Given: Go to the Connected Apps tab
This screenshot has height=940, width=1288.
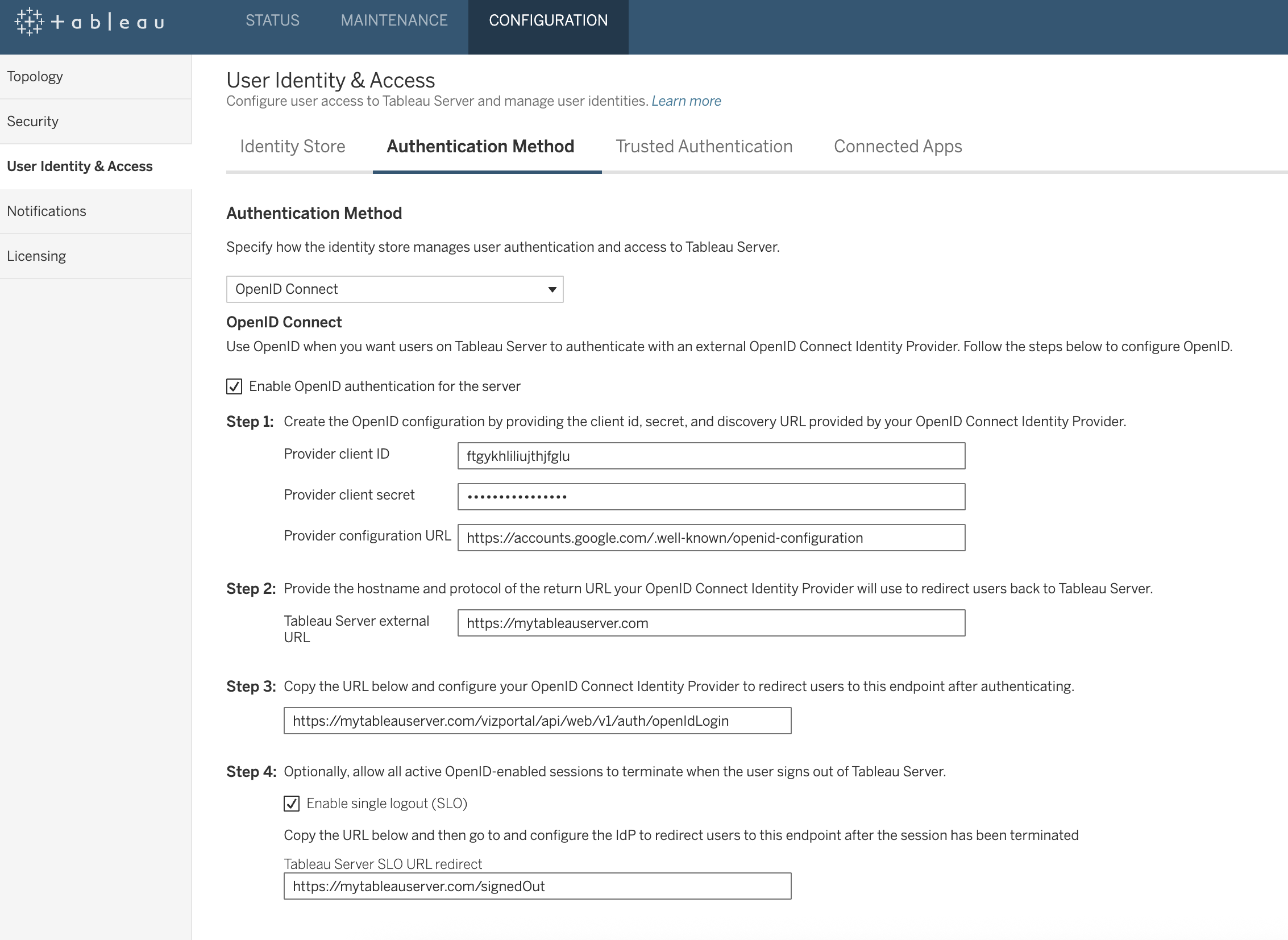Looking at the screenshot, I should pos(898,147).
